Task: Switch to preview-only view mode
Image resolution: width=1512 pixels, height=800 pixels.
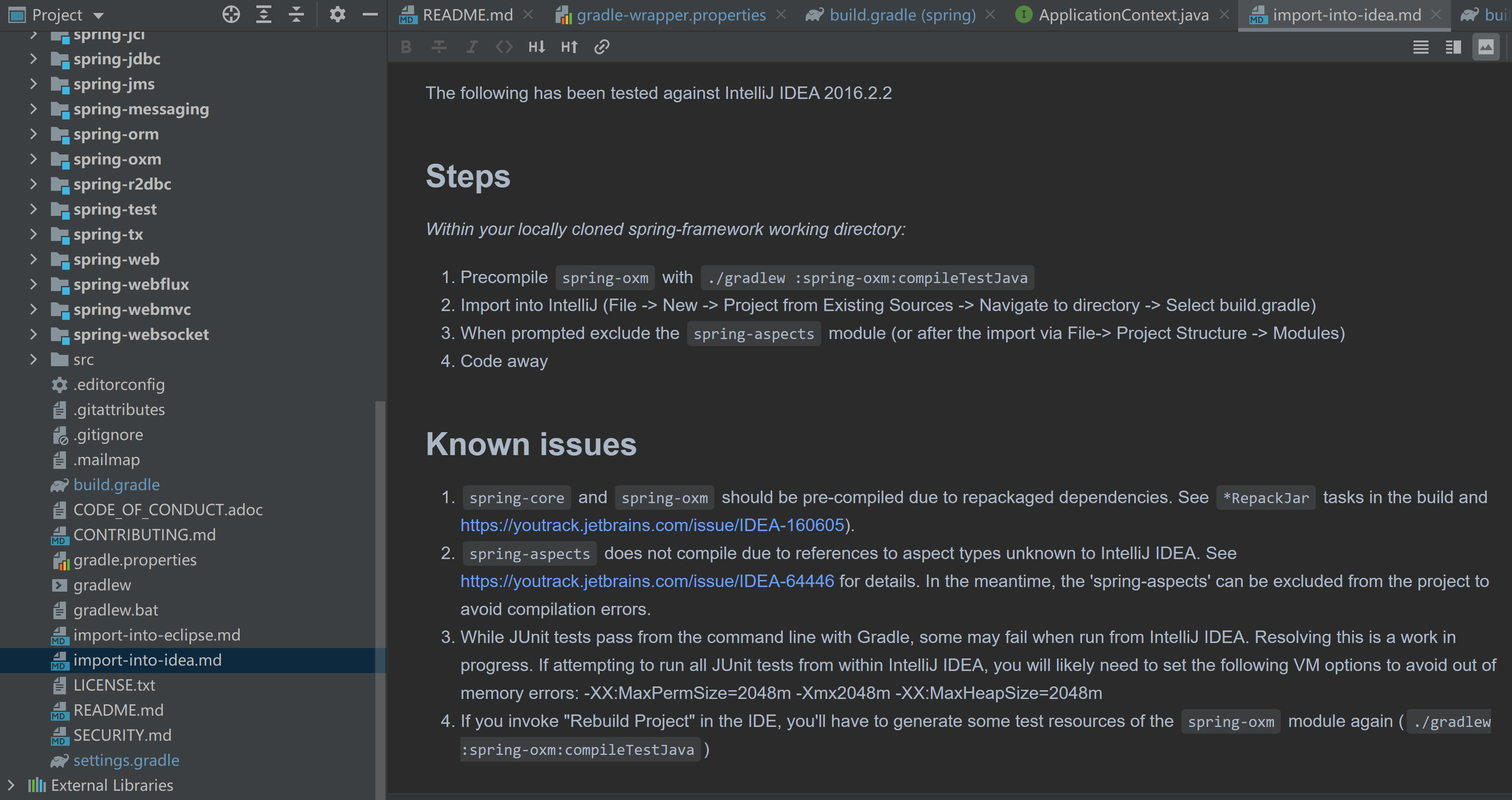Action: tap(1486, 47)
